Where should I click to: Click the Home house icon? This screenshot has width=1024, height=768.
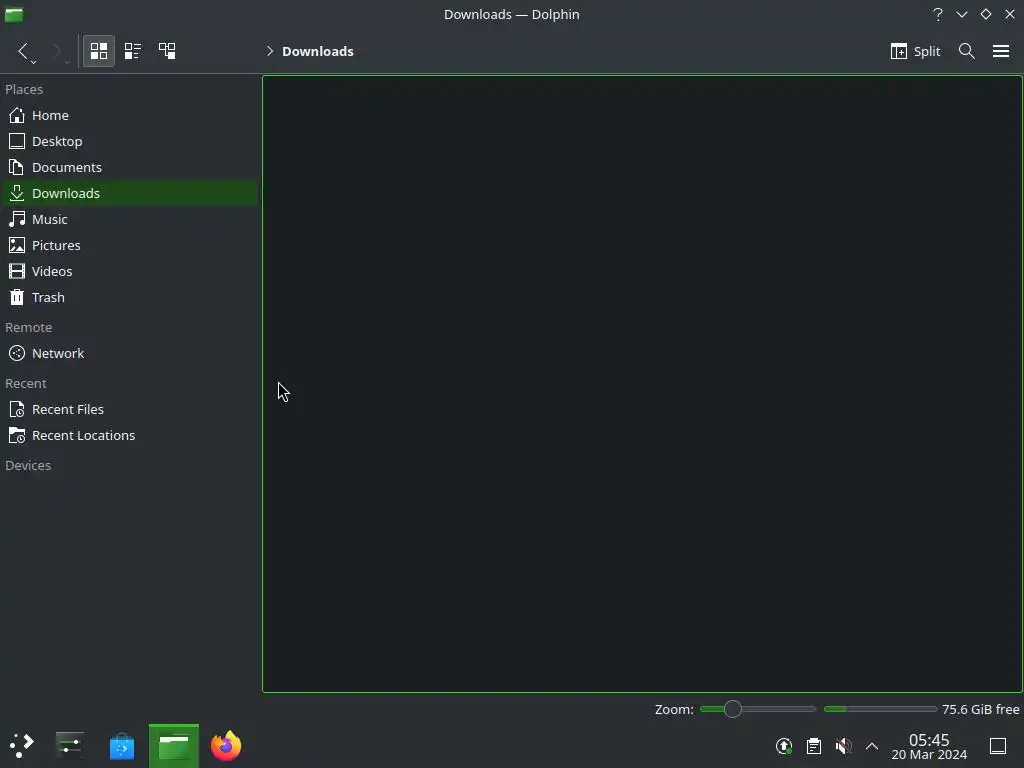pos(17,116)
